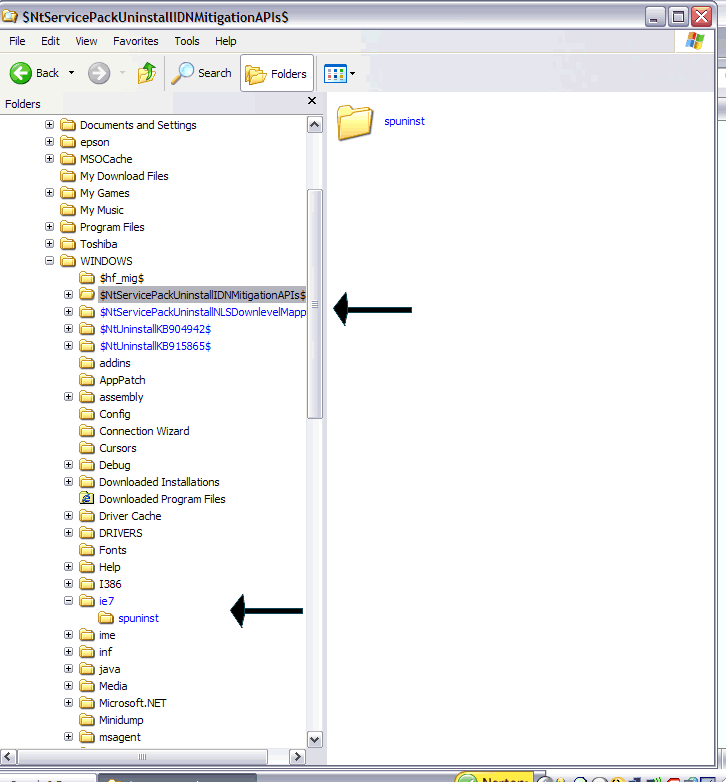The height and width of the screenshot is (782, 726).
Task: Open the File menu
Action: point(17,41)
